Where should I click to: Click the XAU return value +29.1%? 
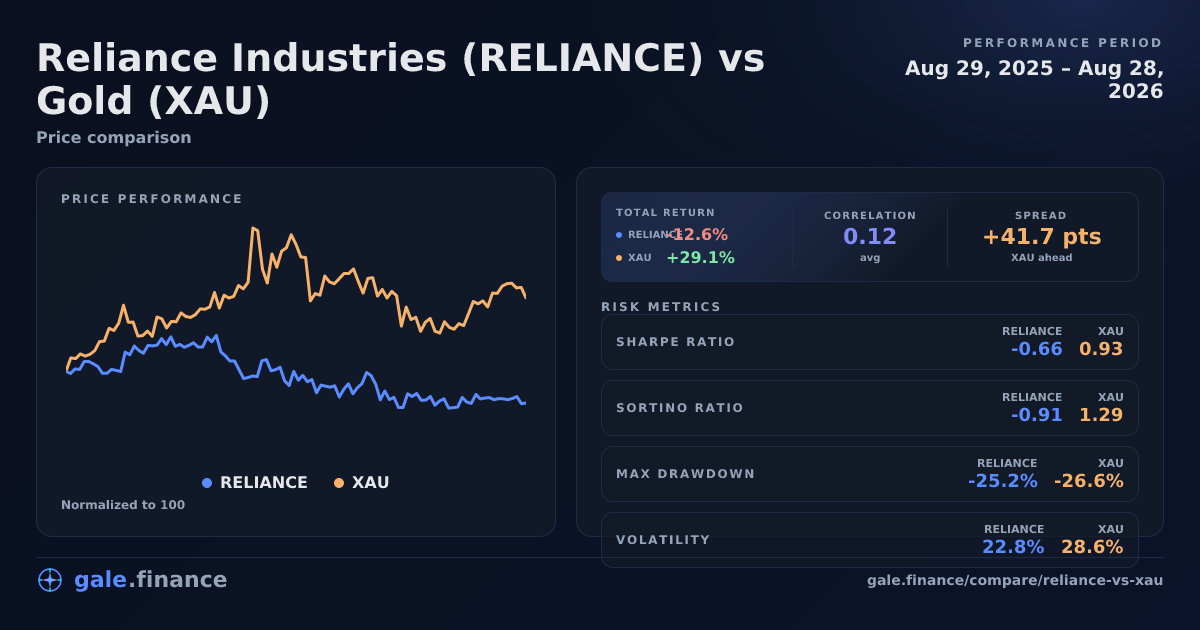click(x=701, y=258)
